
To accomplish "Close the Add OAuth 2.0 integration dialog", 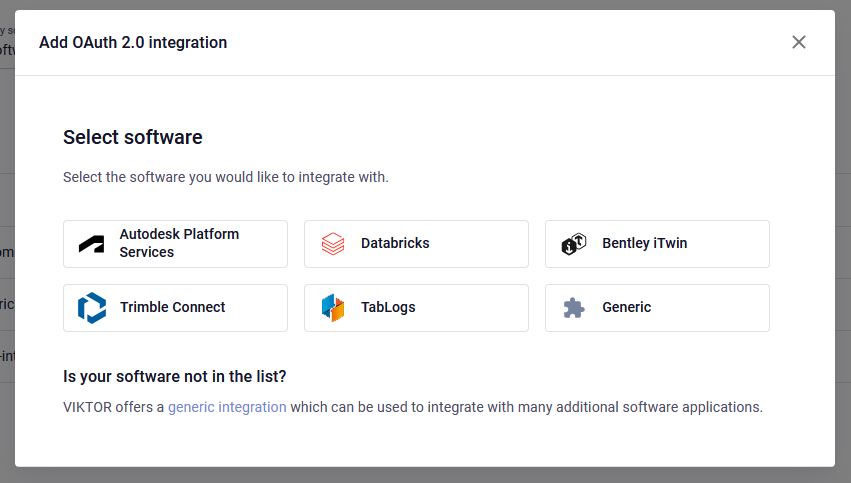I will point(798,42).
